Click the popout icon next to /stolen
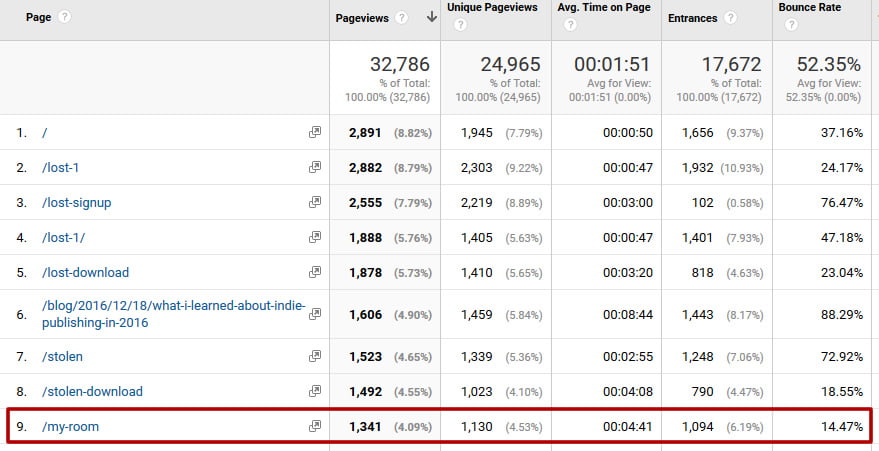Viewport: 879px width, 451px height. tap(315, 357)
